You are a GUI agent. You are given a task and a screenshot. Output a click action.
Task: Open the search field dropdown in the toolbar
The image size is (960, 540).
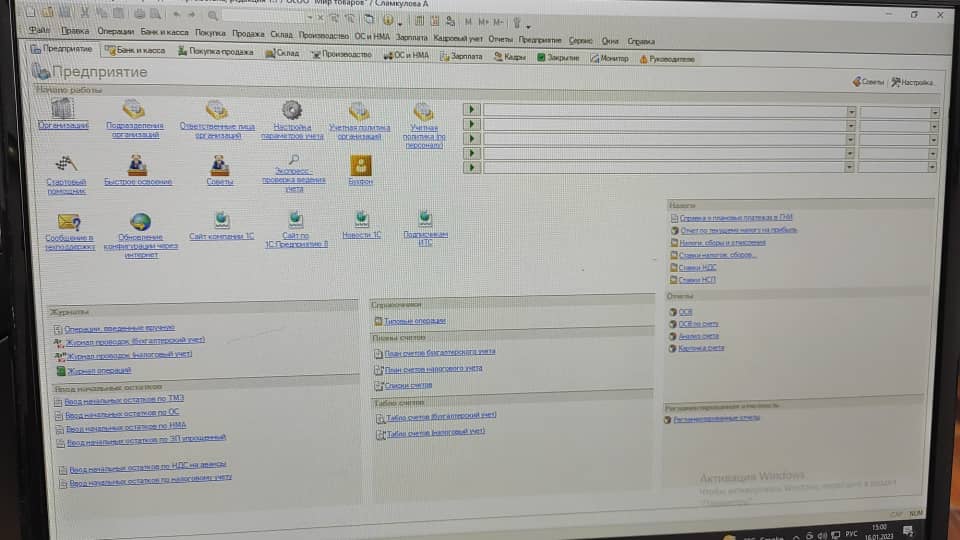pos(309,18)
